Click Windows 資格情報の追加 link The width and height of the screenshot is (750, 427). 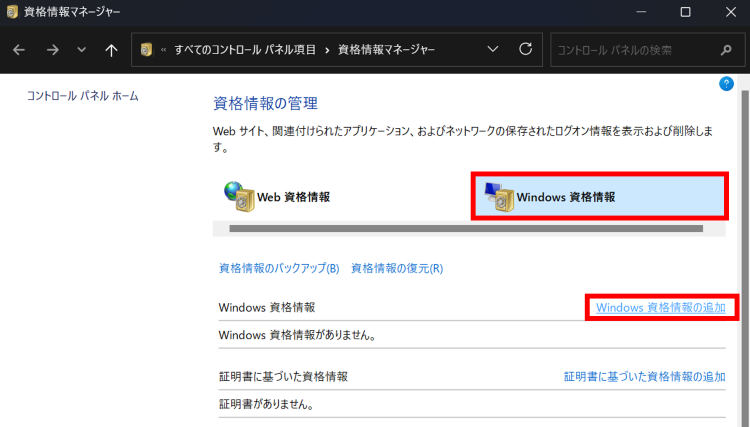(661, 307)
